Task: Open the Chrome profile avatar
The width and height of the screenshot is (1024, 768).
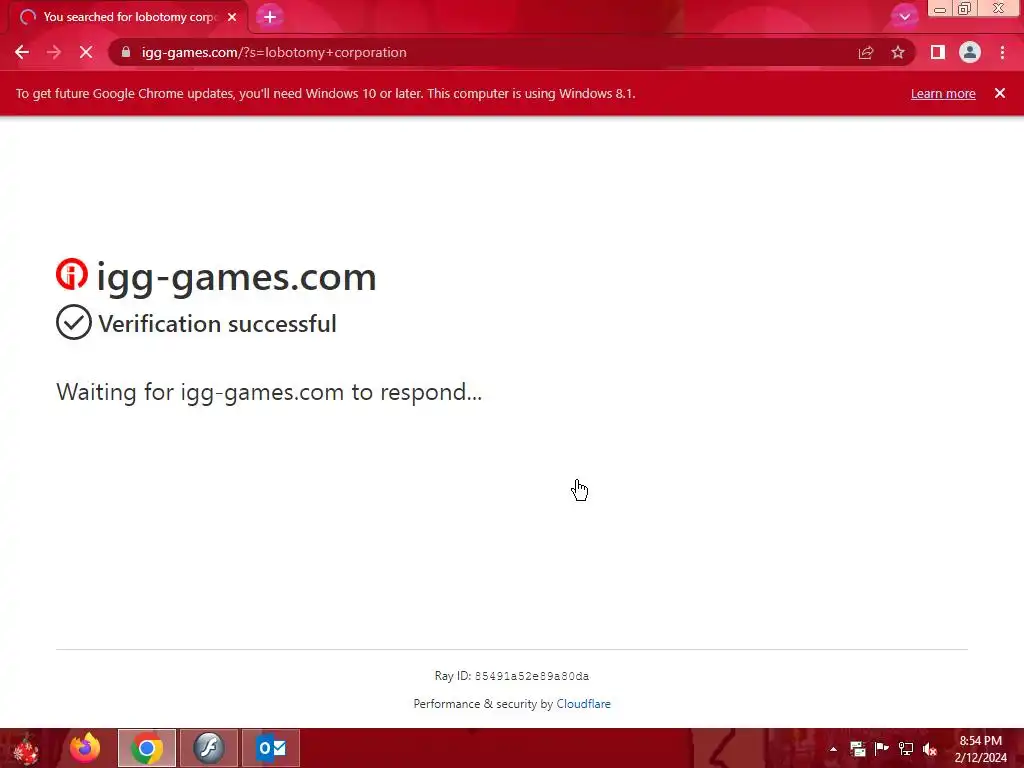Action: [970, 52]
